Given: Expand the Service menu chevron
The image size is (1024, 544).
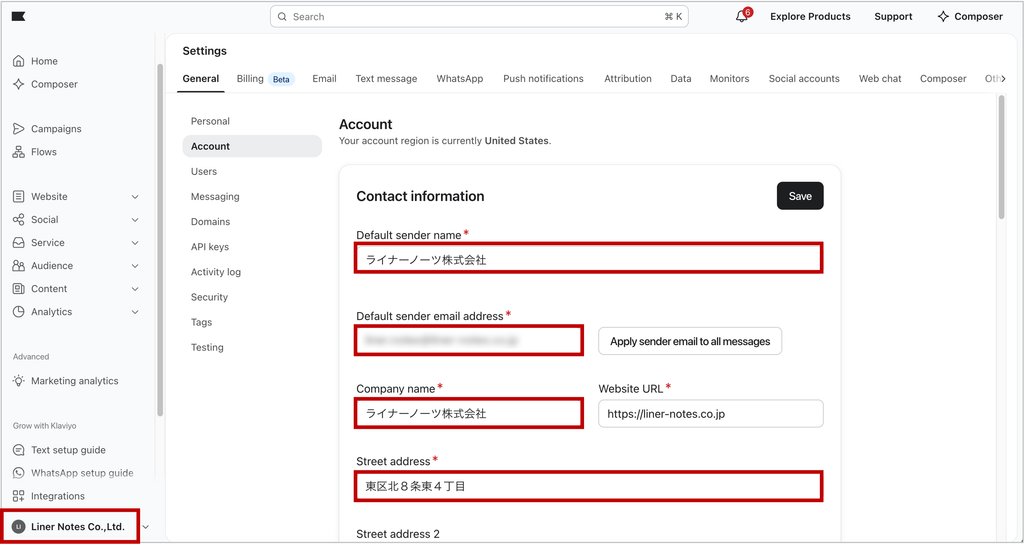Looking at the screenshot, I should 135,242.
